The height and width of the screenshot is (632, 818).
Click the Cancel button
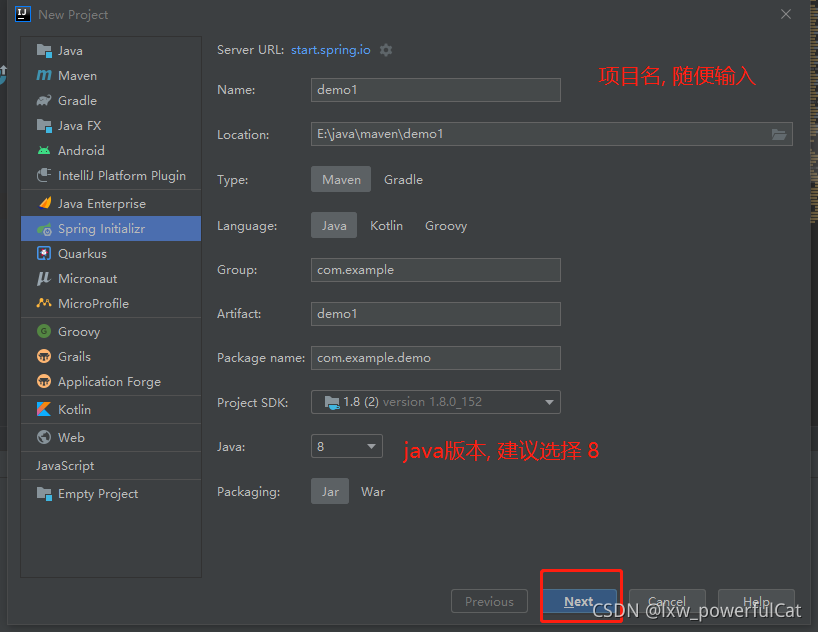(667, 601)
